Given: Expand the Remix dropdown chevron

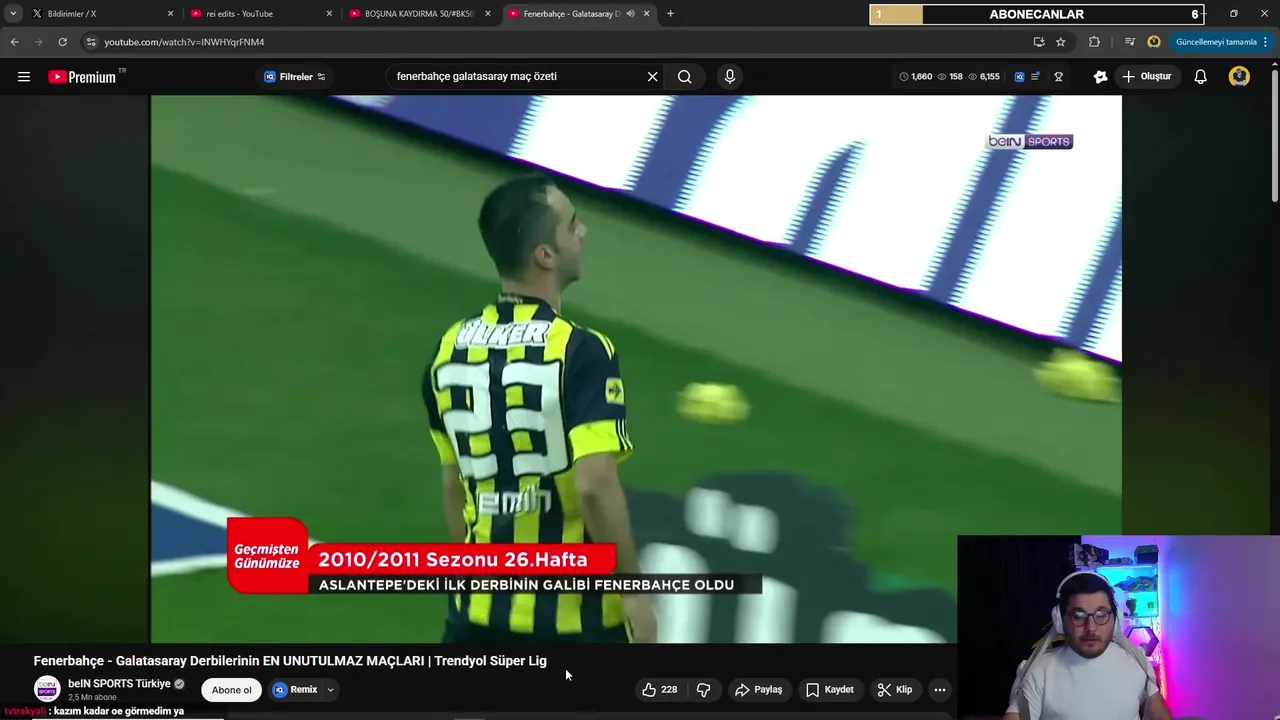Looking at the screenshot, I should pyautogui.click(x=330, y=690).
